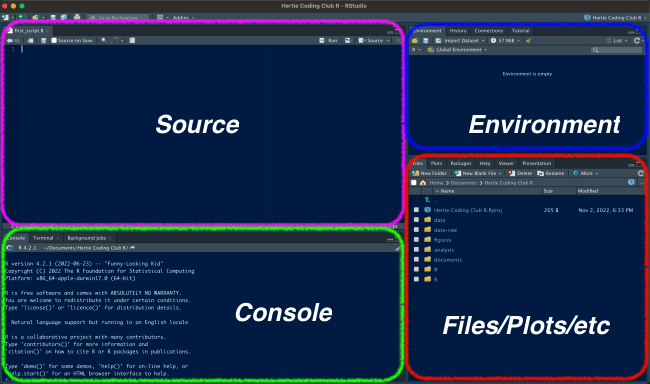Open the List view dropdown in the Environment pane
The width and height of the screenshot is (650, 384).
pyautogui.click(x=617, y=41)
